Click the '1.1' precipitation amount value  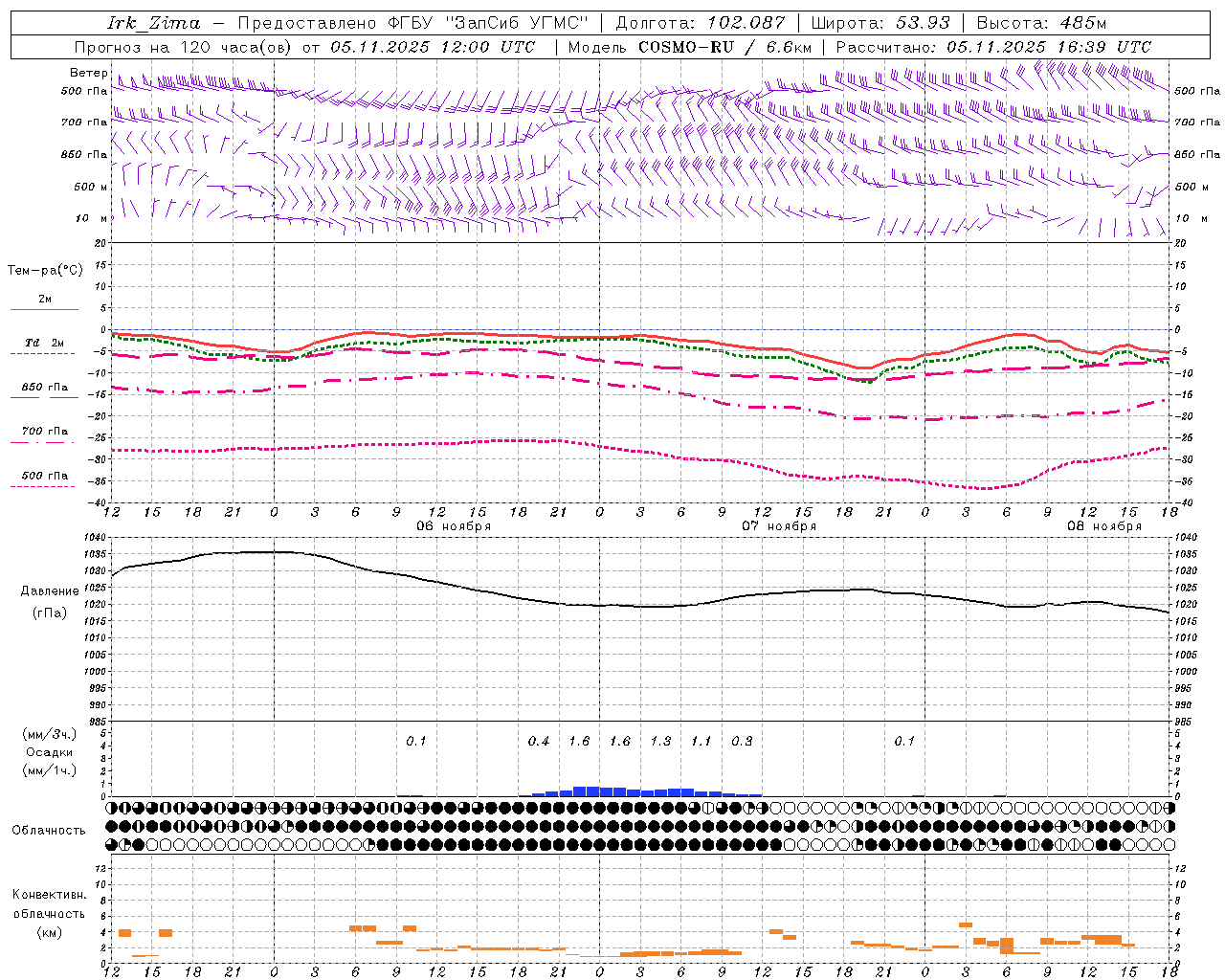pos(702,742)
